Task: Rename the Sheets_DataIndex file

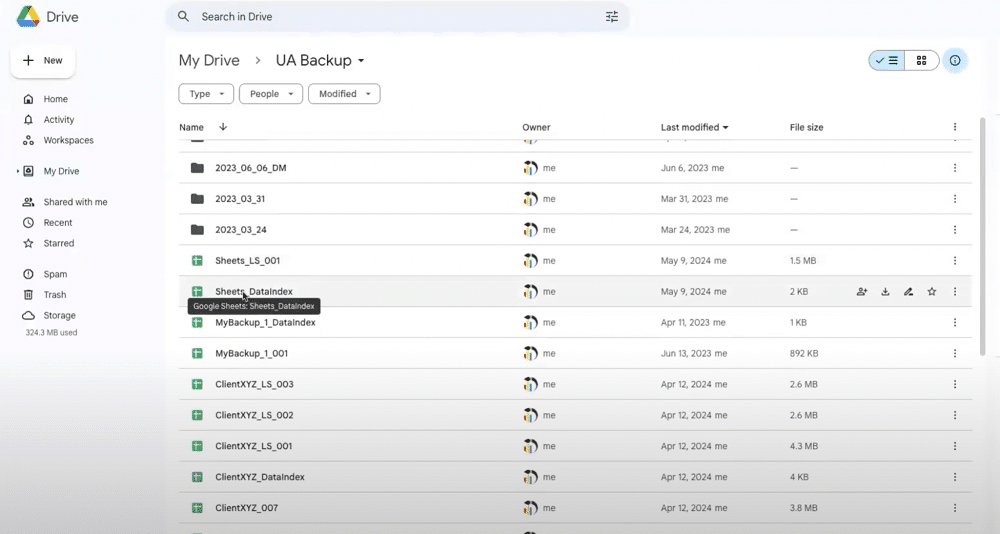Action: pos(908,292)
